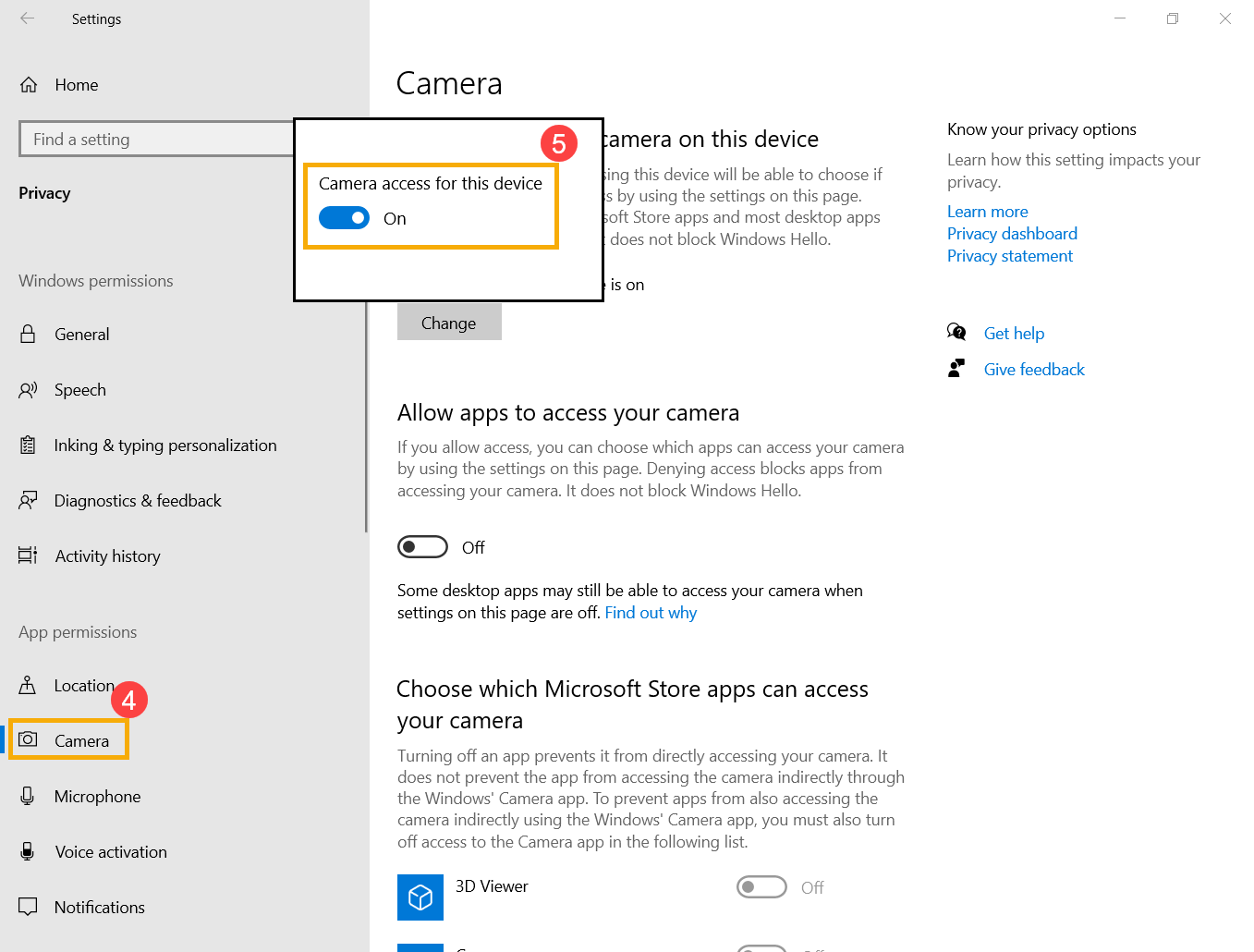Screen dimensions: 1254x952
Task: Click the Diagnostics & feedback icon
Action: (29, 501)
